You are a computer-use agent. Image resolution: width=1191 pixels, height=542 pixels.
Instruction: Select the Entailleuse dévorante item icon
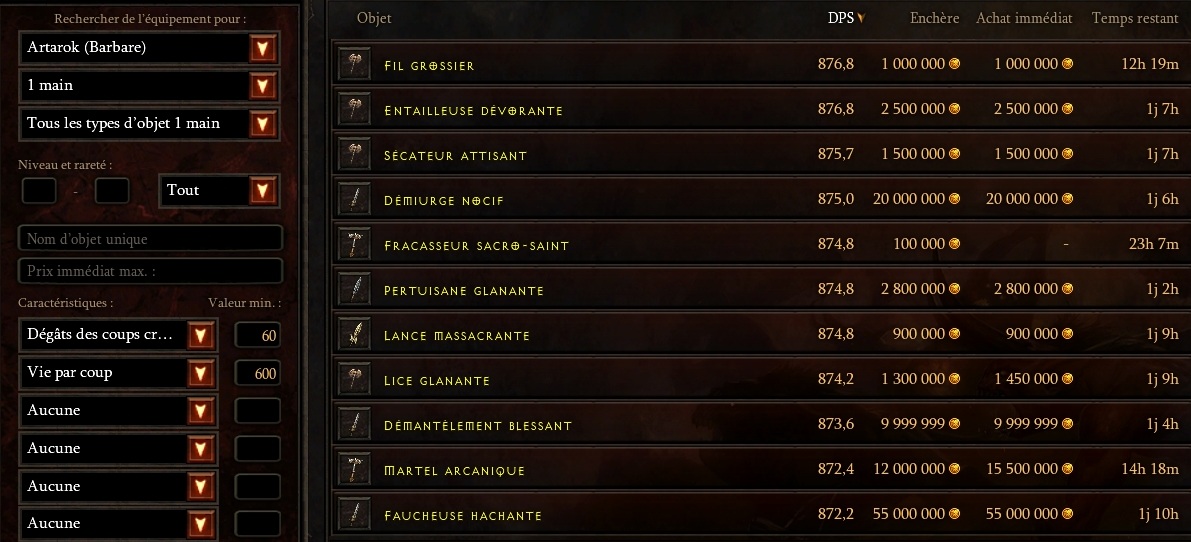tap(355, 109)
